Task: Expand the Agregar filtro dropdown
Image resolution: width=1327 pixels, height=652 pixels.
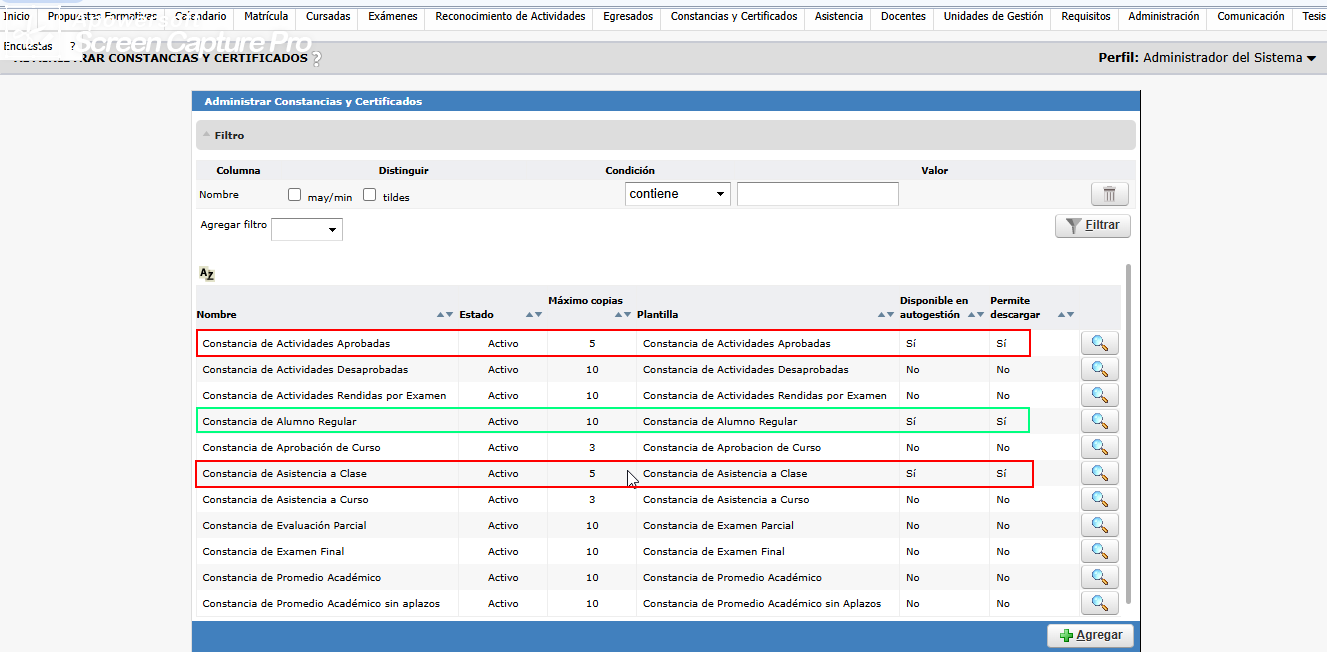Action: (x=307, y=230)
